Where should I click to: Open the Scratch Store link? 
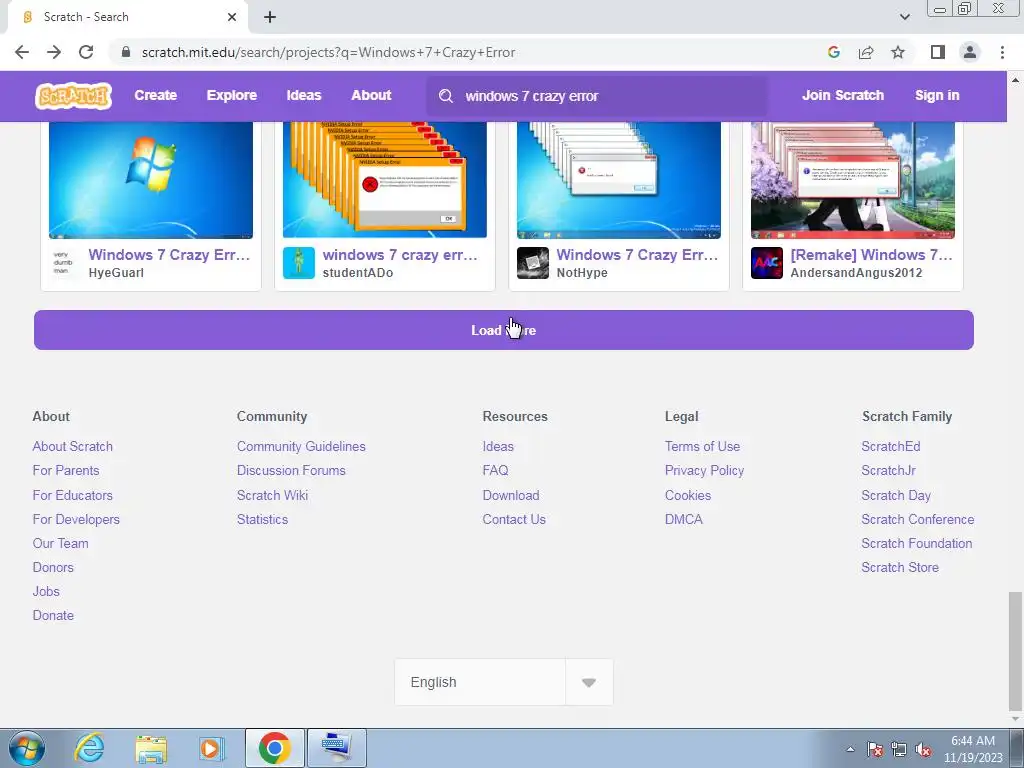click(900, 568)
